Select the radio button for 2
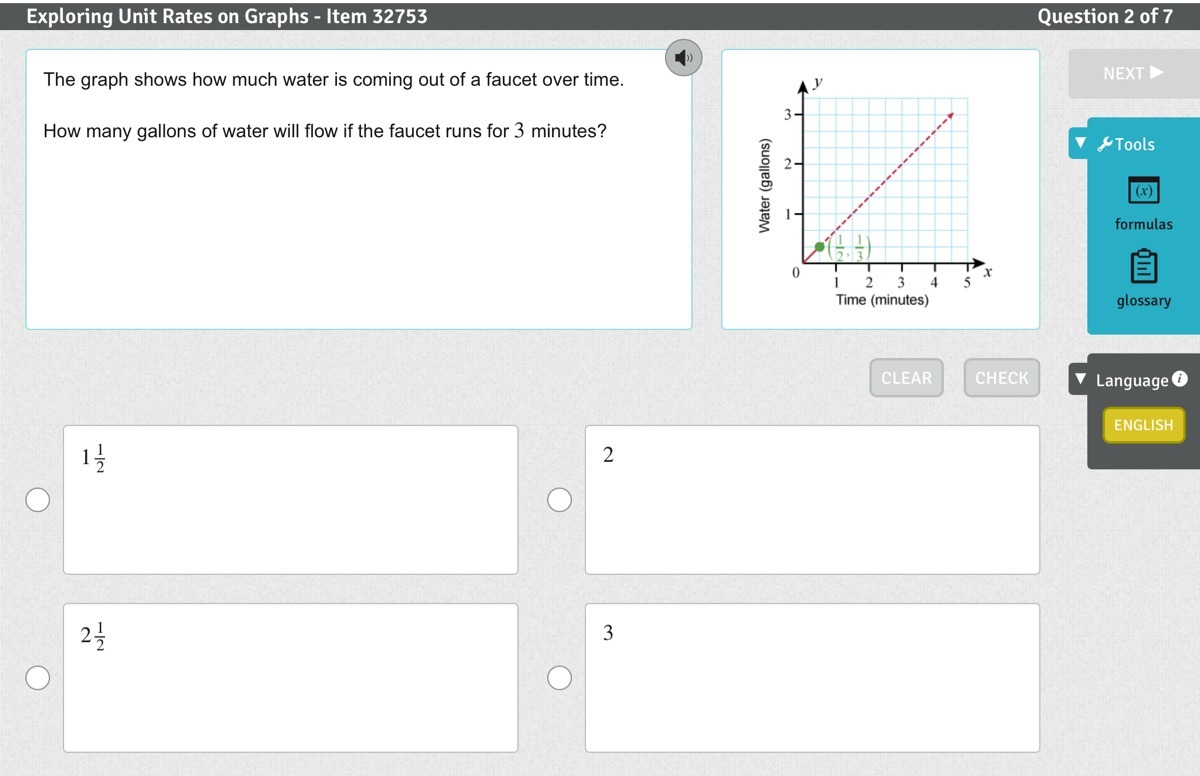 pos(560,500)
